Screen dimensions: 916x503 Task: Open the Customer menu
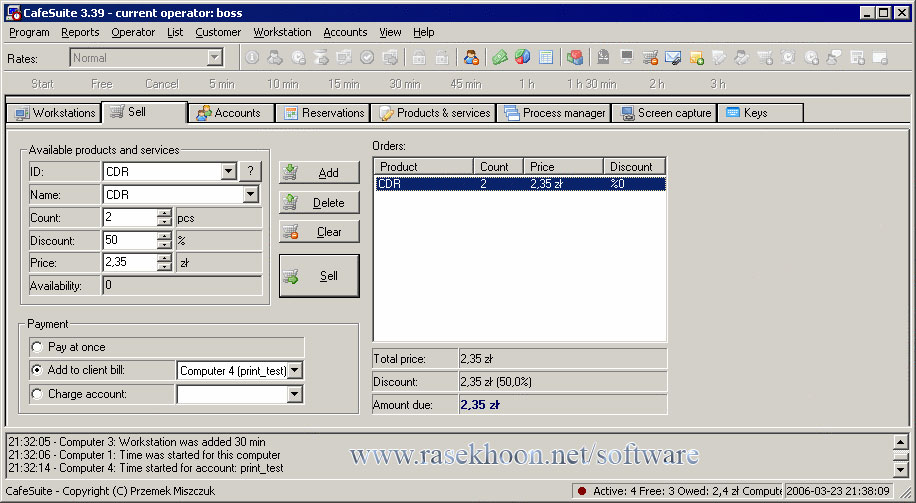(x=218, y=33)
